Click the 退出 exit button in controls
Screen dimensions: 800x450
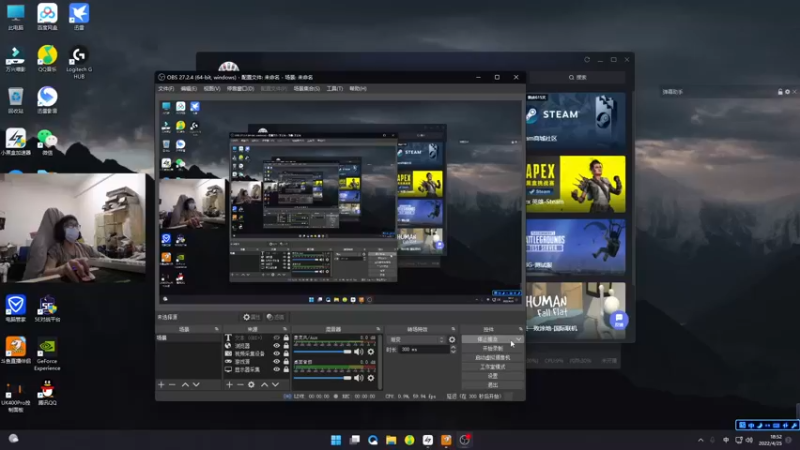(x=493, y=385)
